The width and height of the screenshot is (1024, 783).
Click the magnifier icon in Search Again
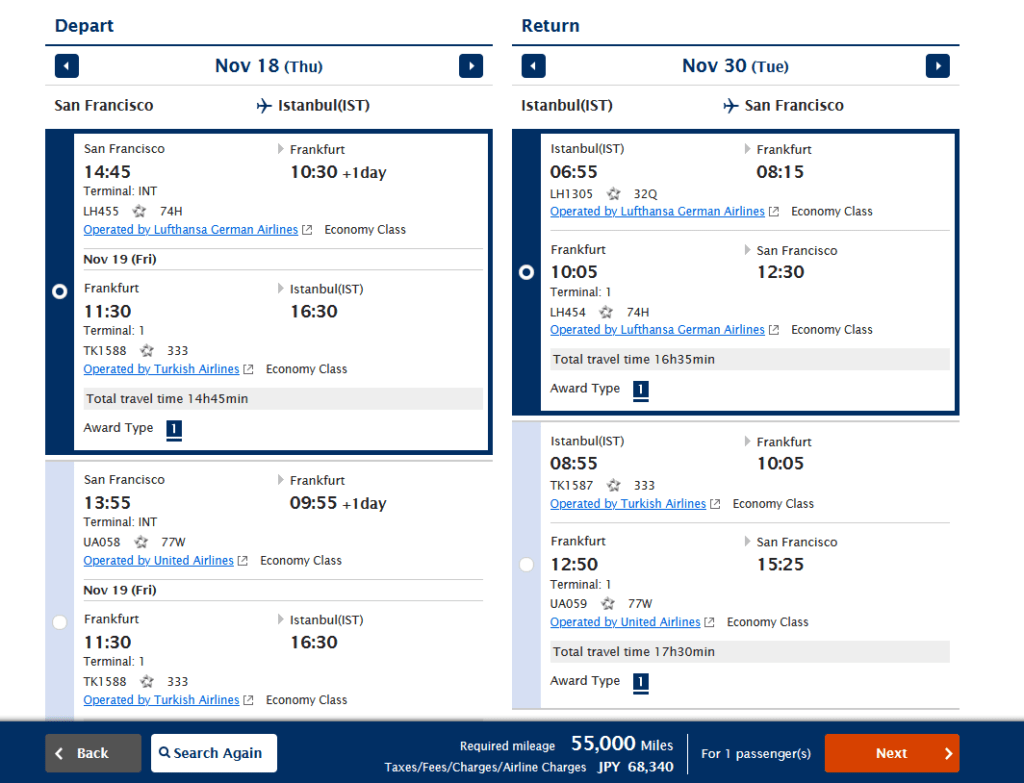[163, 752]
